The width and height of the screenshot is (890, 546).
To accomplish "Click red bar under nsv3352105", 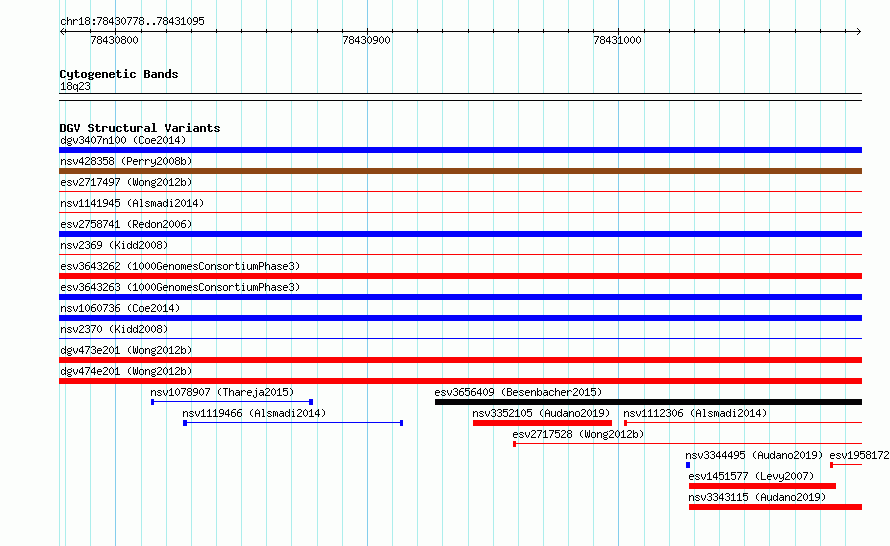I will 542,423.
